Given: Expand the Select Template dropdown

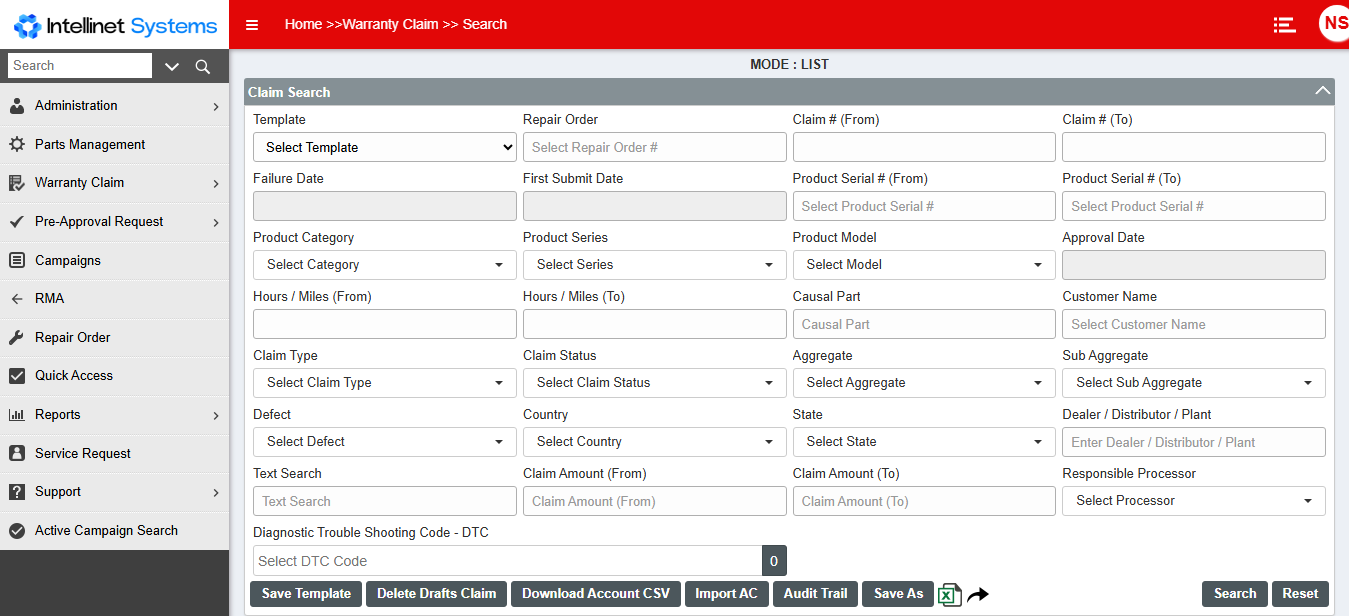Looking at the screenshot, I should pyautogui.click(x=384, y=146).
